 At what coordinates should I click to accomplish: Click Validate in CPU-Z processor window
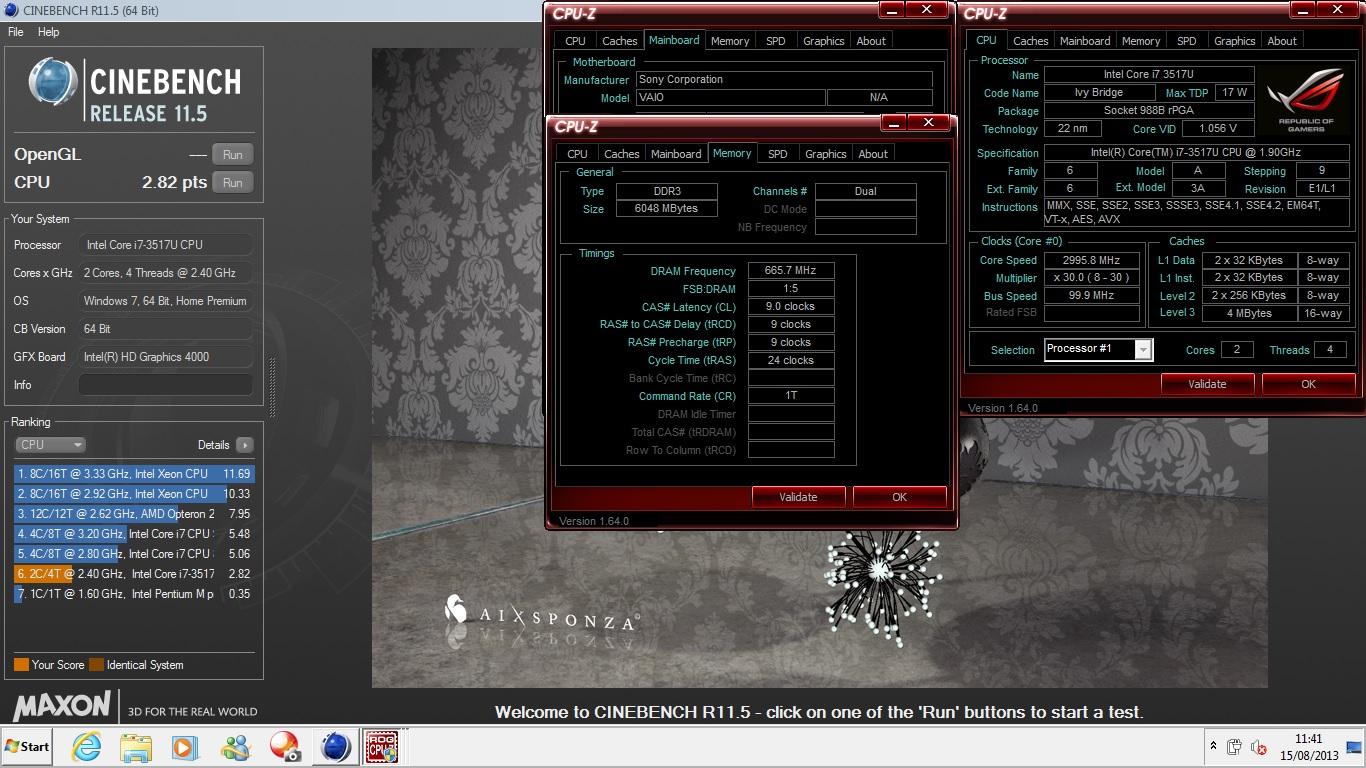pyautogui.click(x=1207, y=384)
